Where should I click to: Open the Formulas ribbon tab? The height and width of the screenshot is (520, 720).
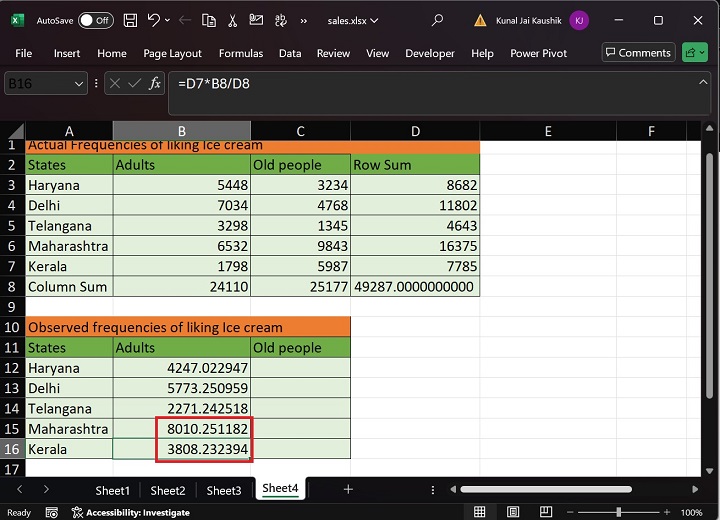240,53
